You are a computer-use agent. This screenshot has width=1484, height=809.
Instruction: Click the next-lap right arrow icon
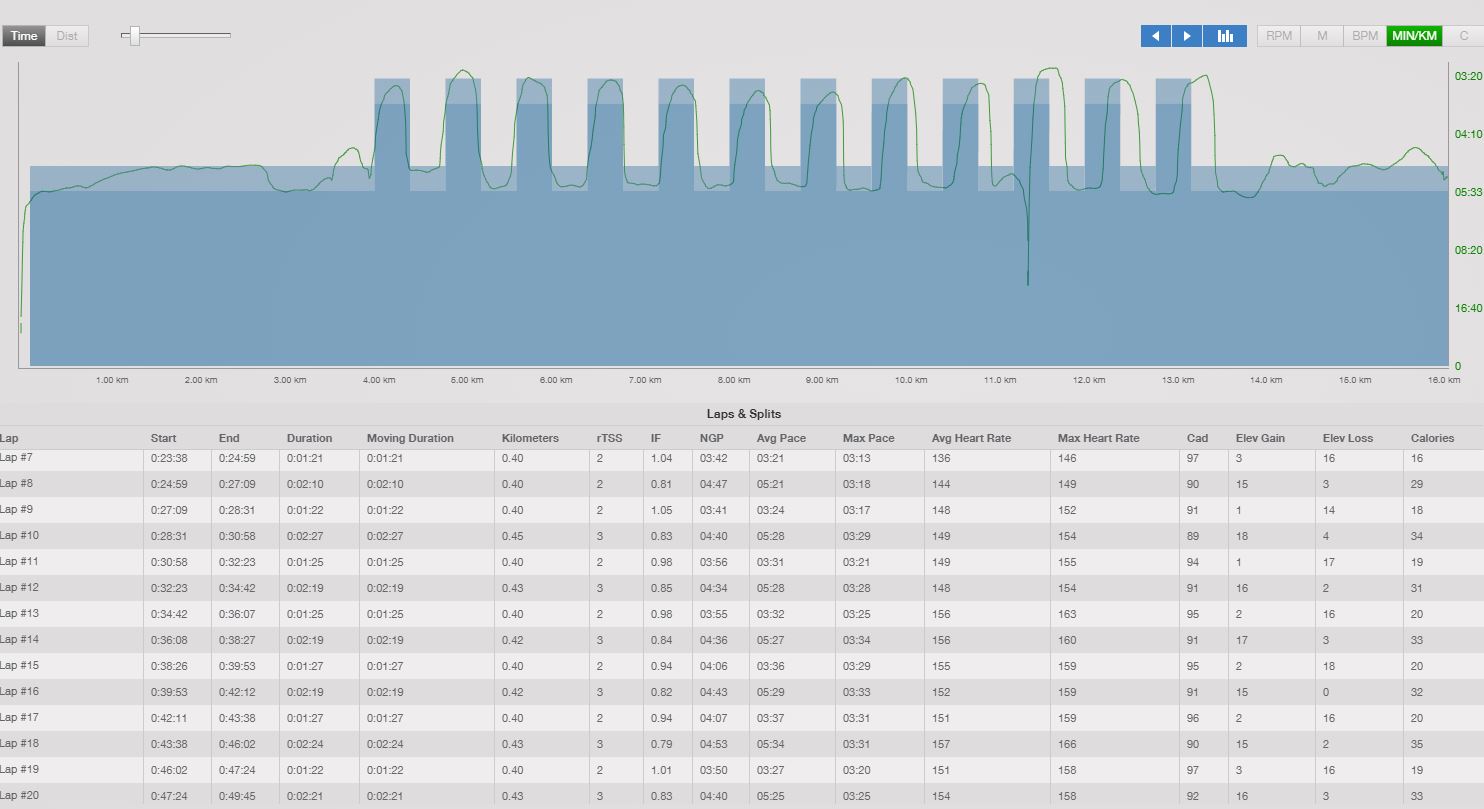coord(1187,36)
